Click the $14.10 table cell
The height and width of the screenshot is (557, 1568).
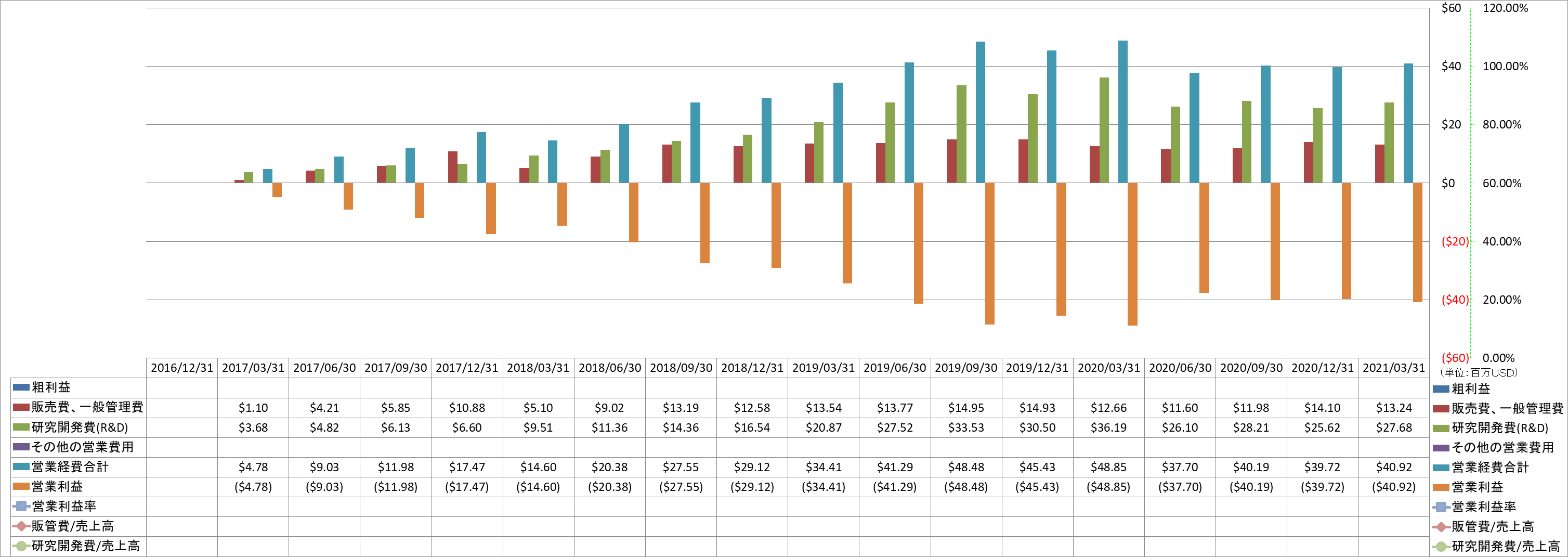pyautogui.click(x=1322, y=408)
